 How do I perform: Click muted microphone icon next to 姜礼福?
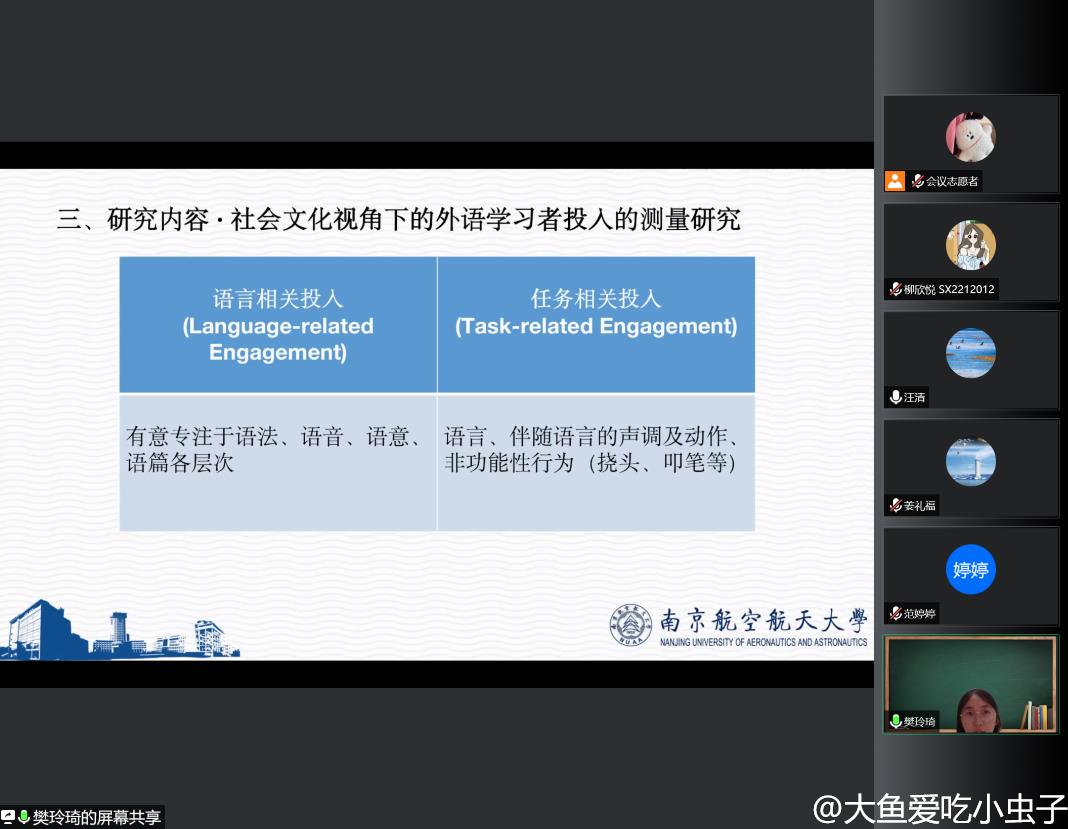895,505
